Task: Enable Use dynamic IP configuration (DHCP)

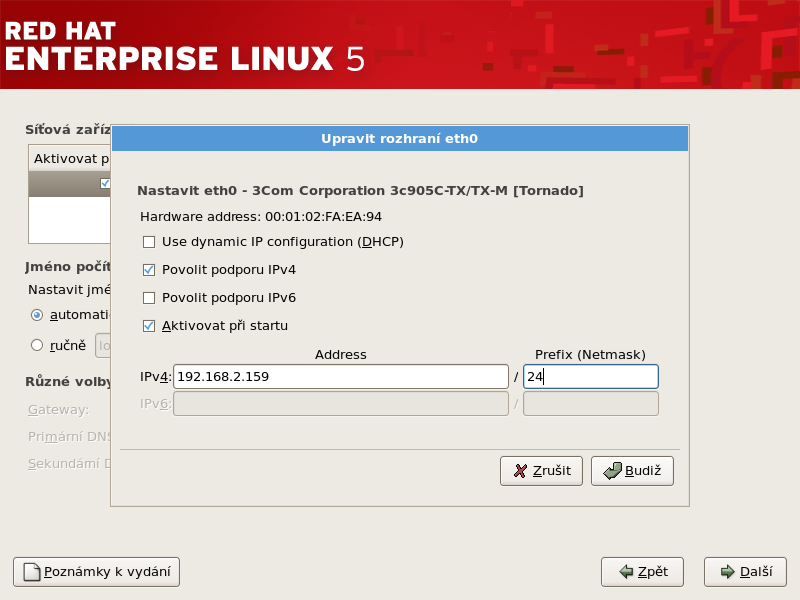Action: click(x=149, y=242)
